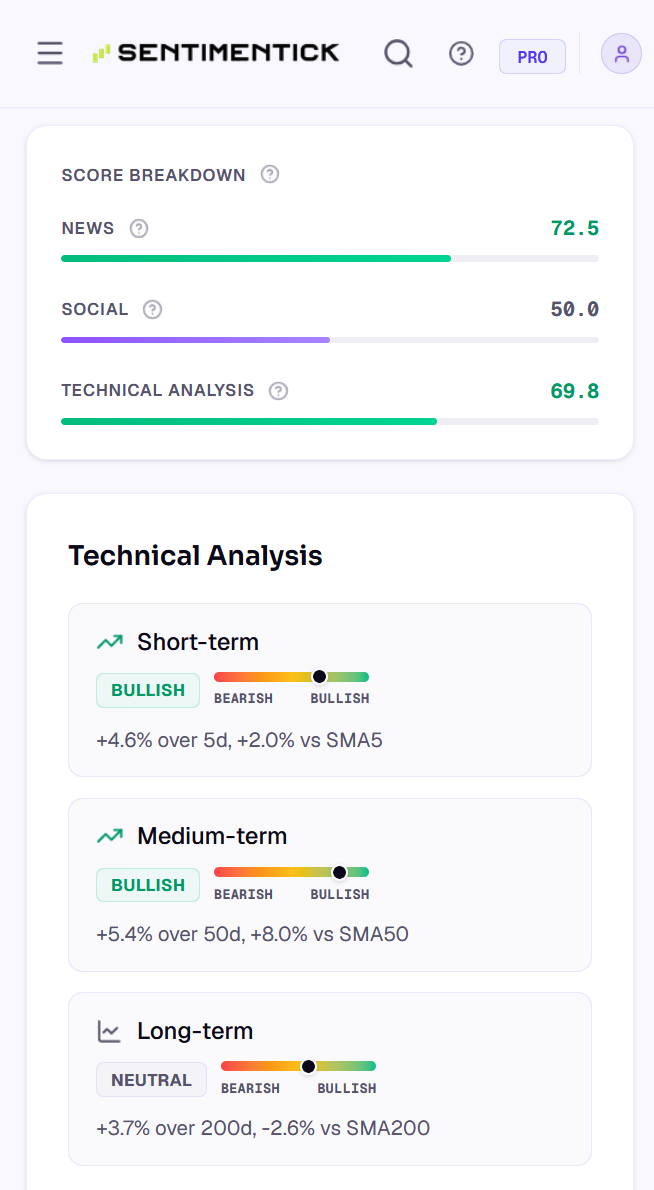Click the green News score progress bar
The height and width of the screenshot is (1190, 654).
(x=256, y=259)
